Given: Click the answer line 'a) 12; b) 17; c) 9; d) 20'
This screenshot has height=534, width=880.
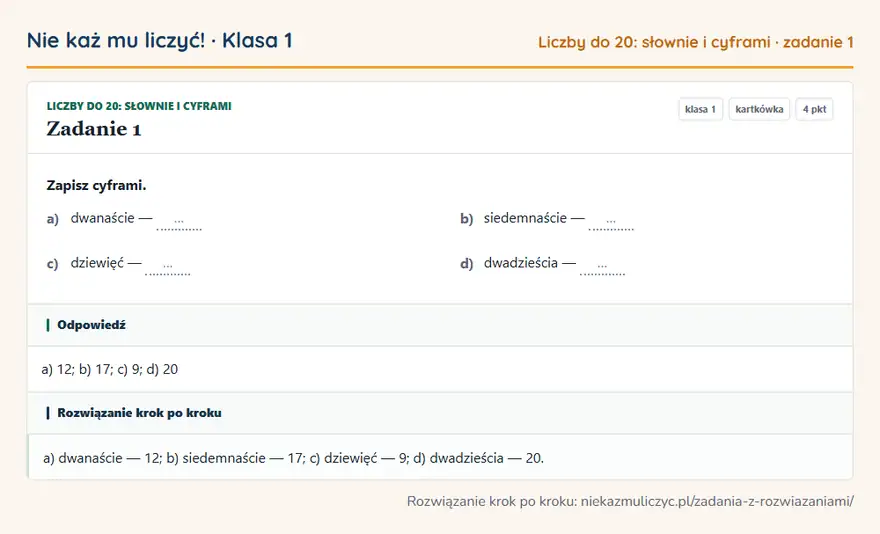Looking at the screenshot, I should click(109, 369).
